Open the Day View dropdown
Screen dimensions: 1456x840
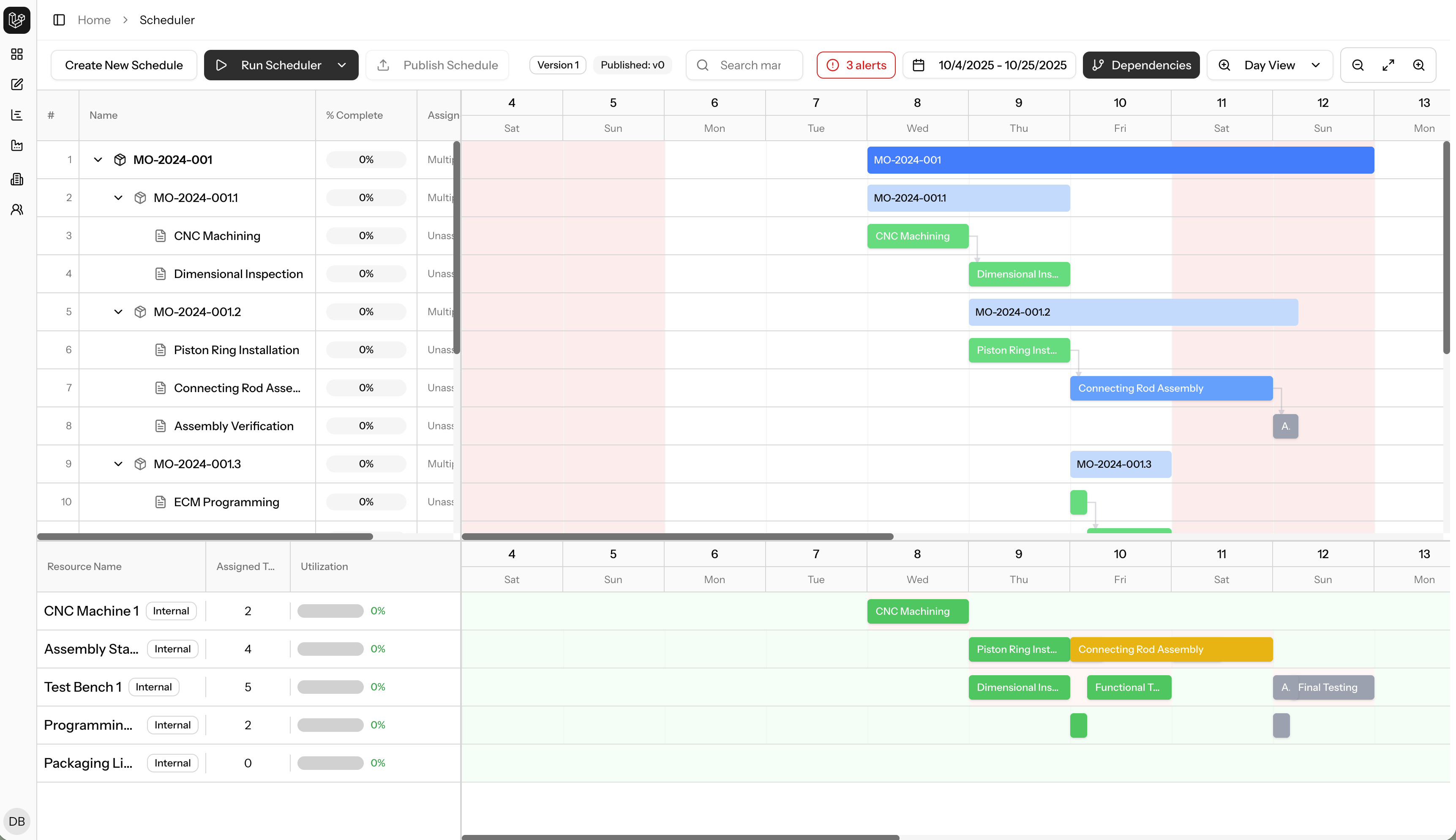point(1269,65)
